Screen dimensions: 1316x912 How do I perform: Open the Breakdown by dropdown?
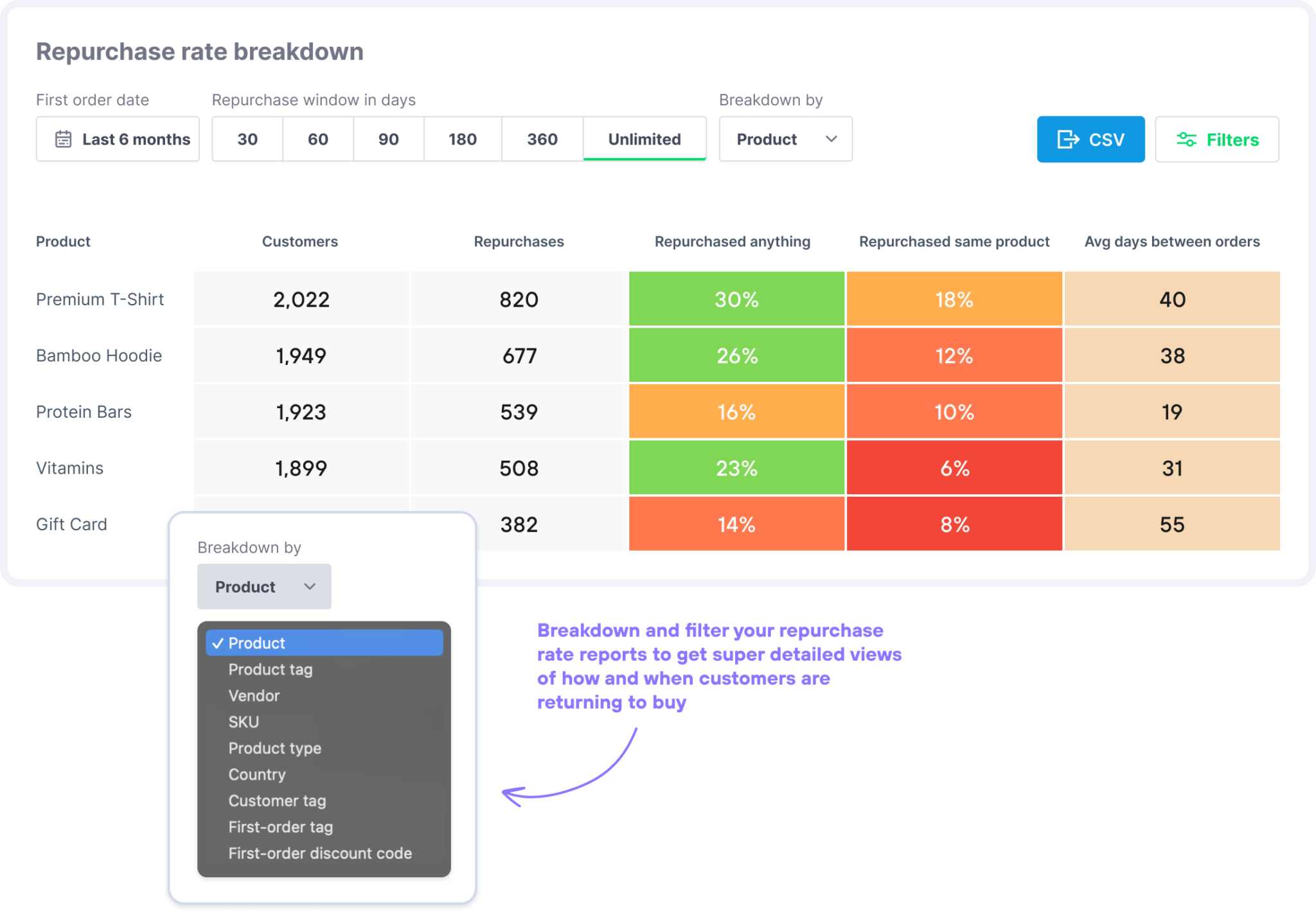[x=785, y=139]
